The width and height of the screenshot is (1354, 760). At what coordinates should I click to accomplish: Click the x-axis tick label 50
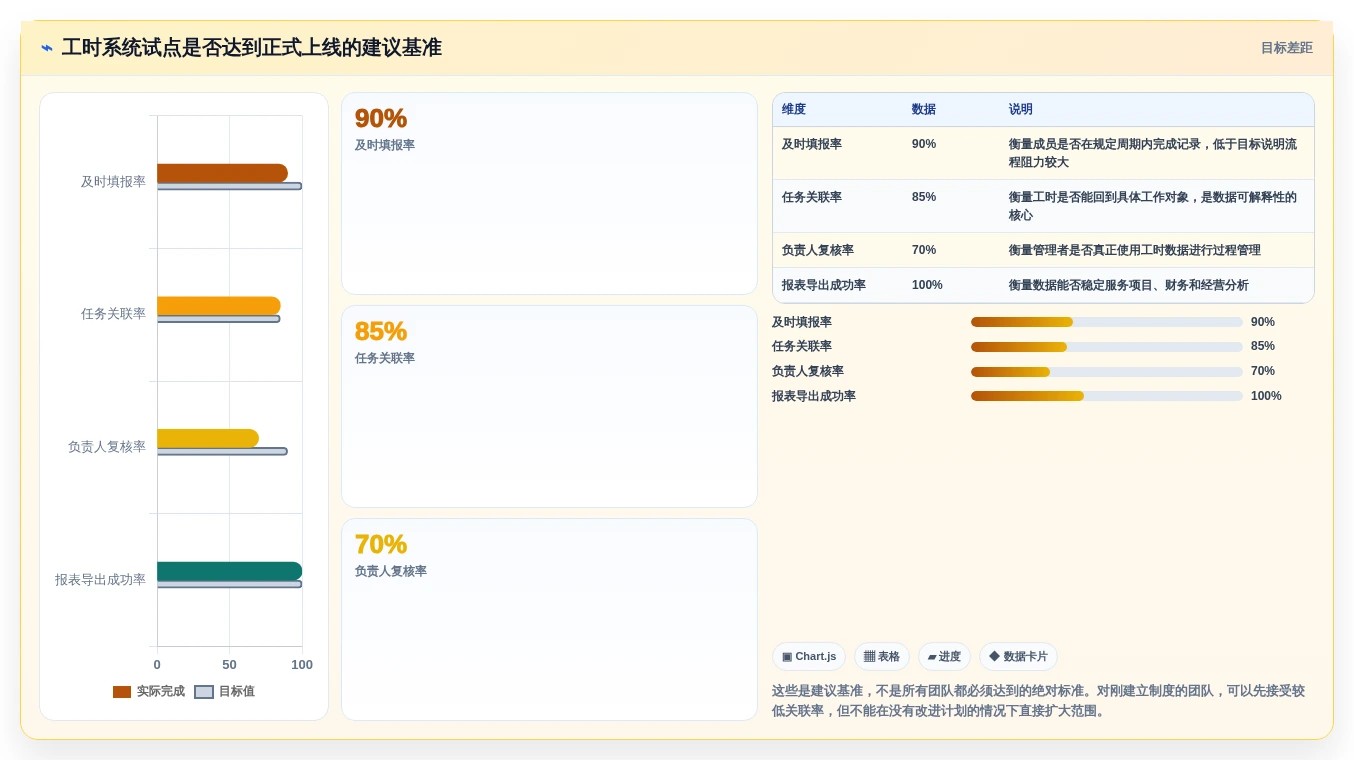[x=229, y=665]
